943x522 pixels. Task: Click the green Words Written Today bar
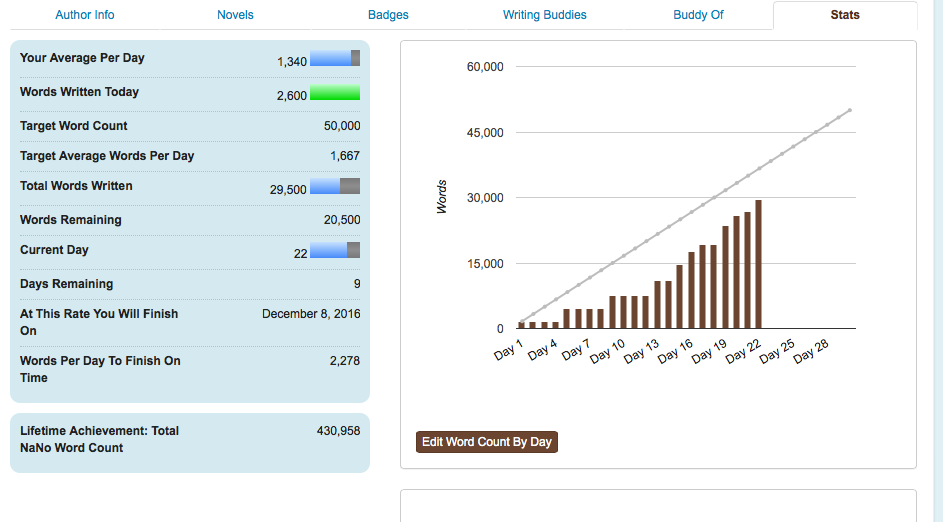[335, 93]
